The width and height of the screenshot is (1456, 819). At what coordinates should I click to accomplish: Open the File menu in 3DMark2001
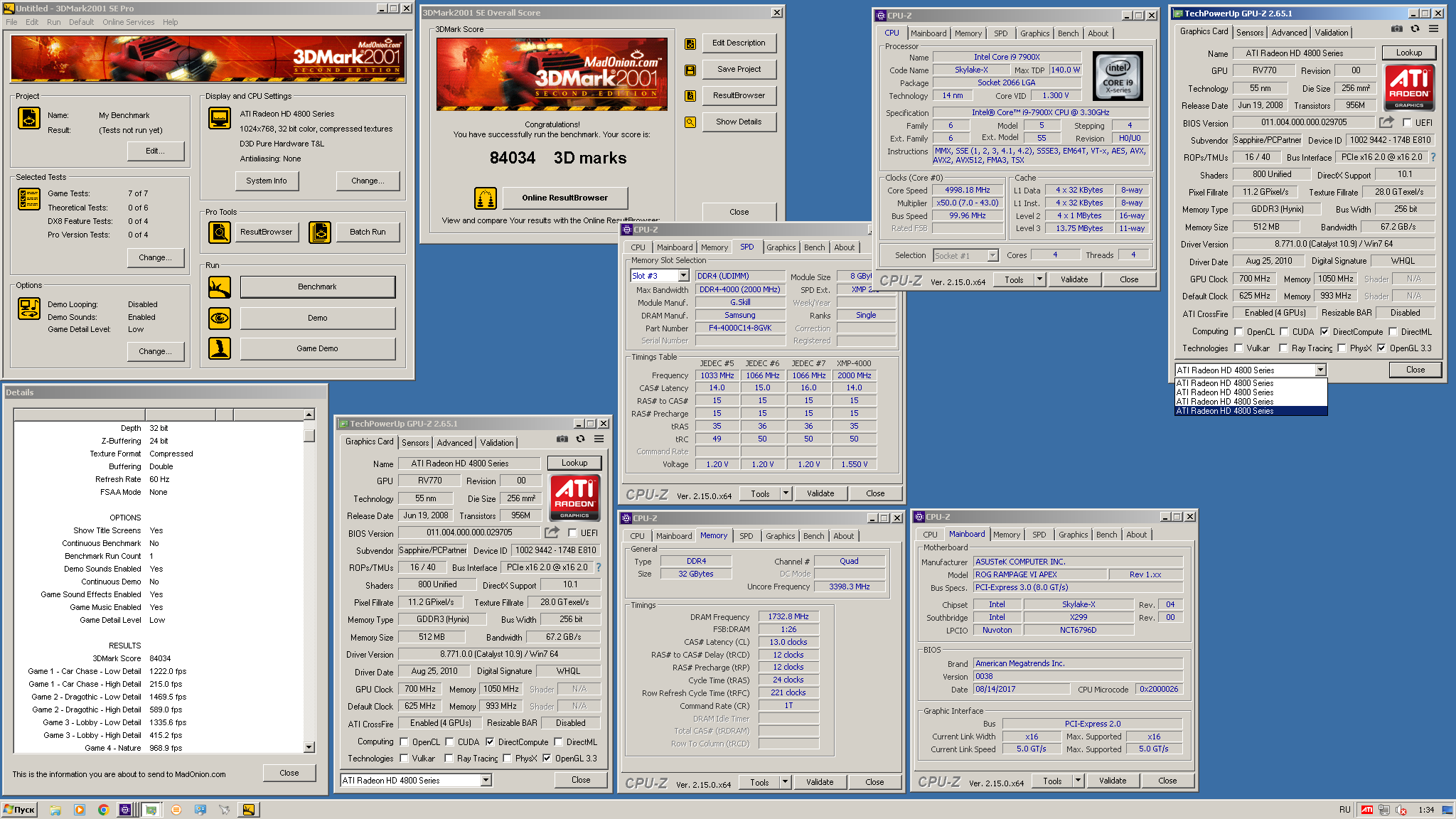pyautogui.click(x=11, y=22)
